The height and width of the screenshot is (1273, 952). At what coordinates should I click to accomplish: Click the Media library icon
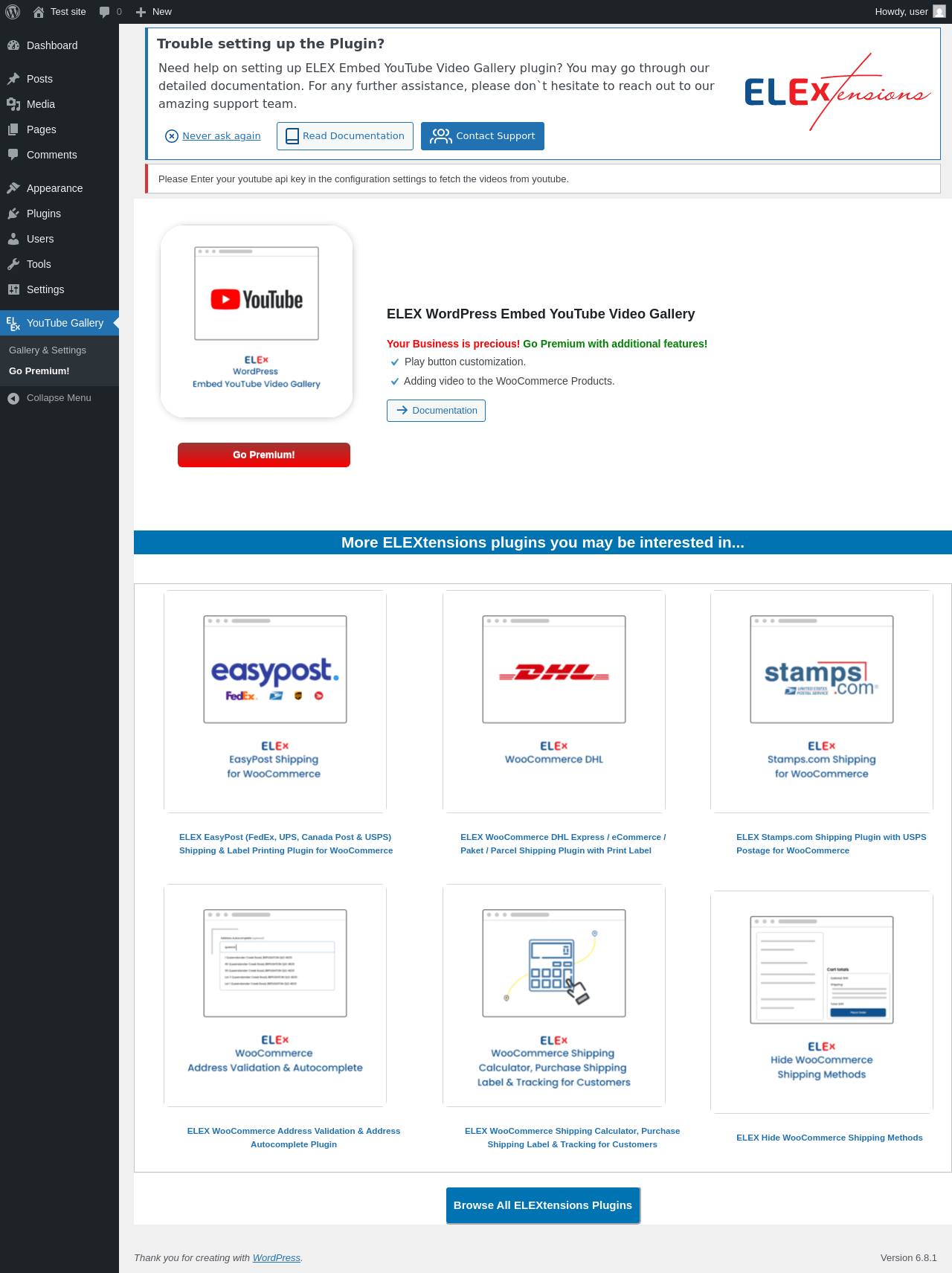pos(13,104)
